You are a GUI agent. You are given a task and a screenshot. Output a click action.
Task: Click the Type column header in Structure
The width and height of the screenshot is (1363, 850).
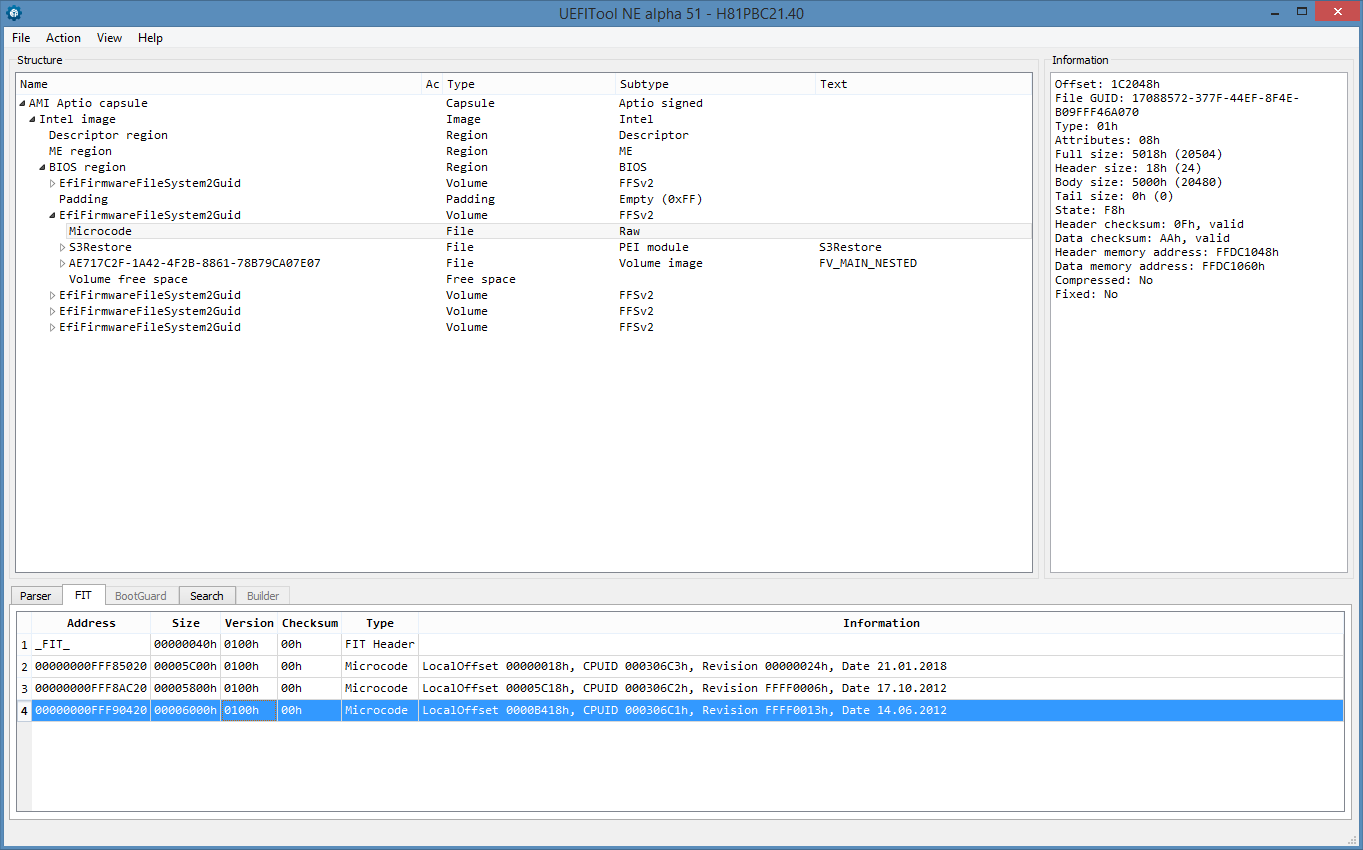pyautogui.click(x=529, y=84)
